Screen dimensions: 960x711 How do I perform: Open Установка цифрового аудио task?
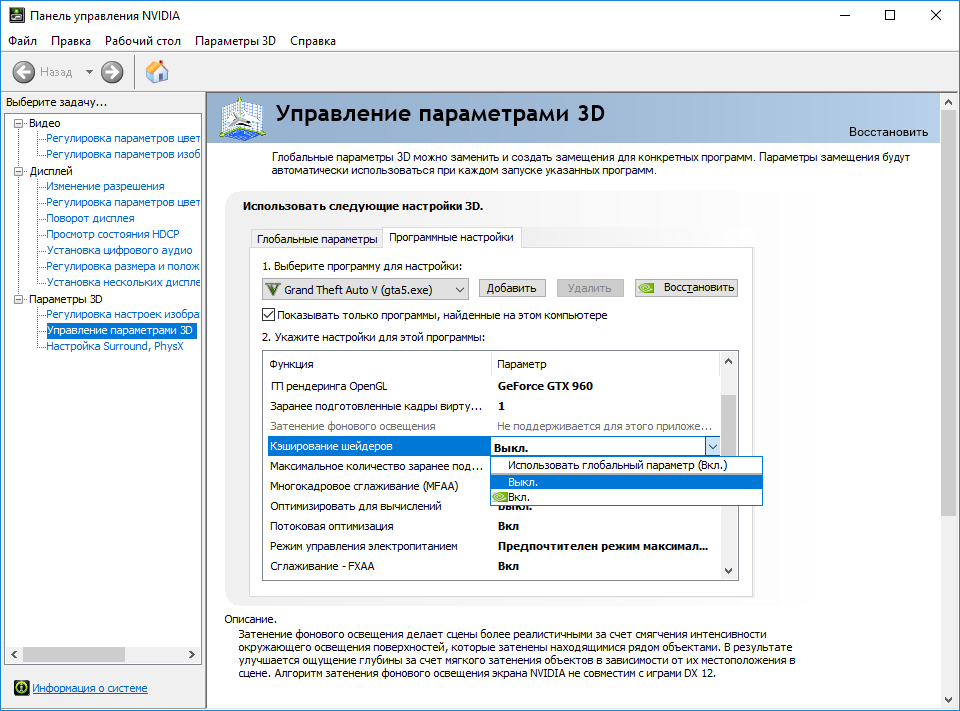pyautogui.click(x=119, y=250)
